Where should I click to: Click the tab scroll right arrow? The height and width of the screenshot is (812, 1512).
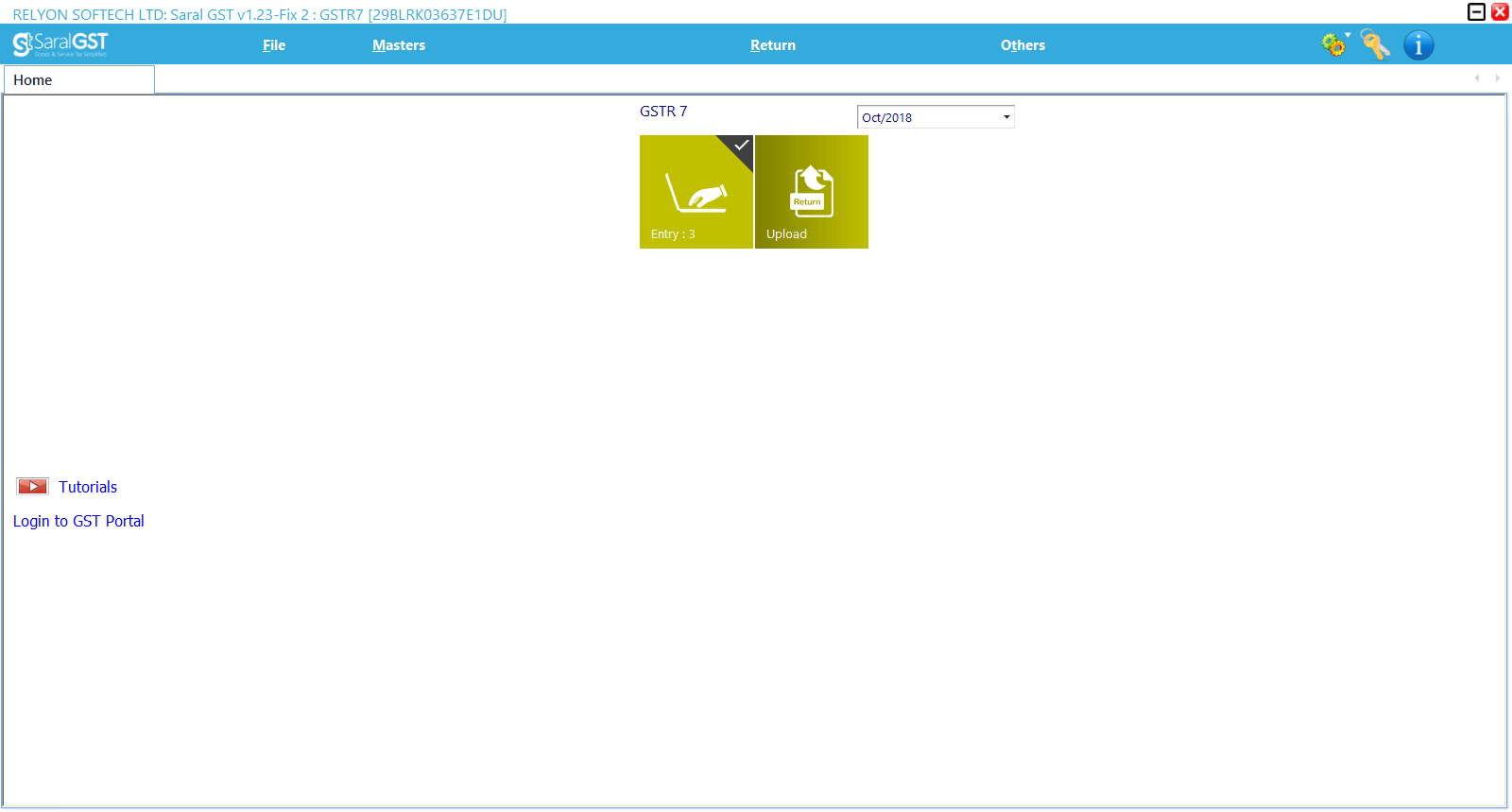coord(1497,78)
